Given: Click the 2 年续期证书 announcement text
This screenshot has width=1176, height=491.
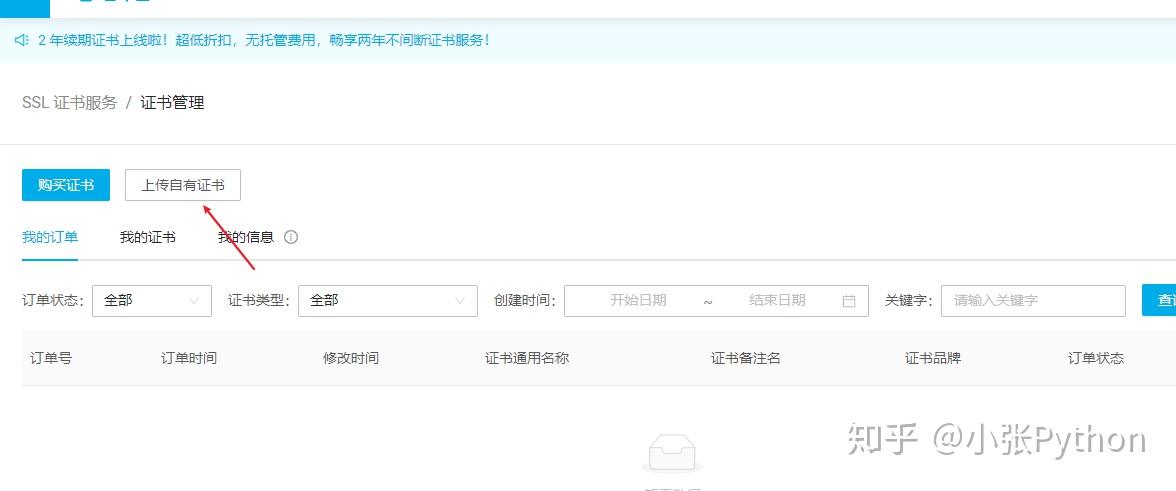Looking at the screenshot, I should [264, 40].
